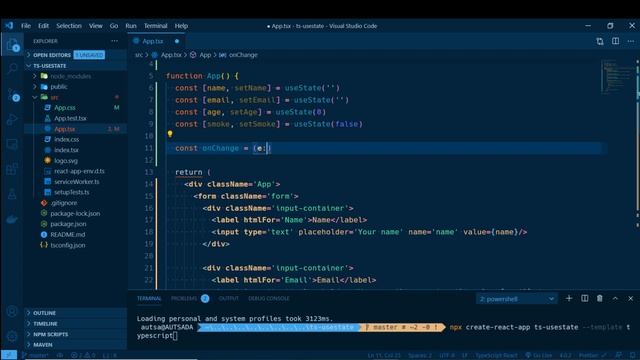Open the File menu

26,26
